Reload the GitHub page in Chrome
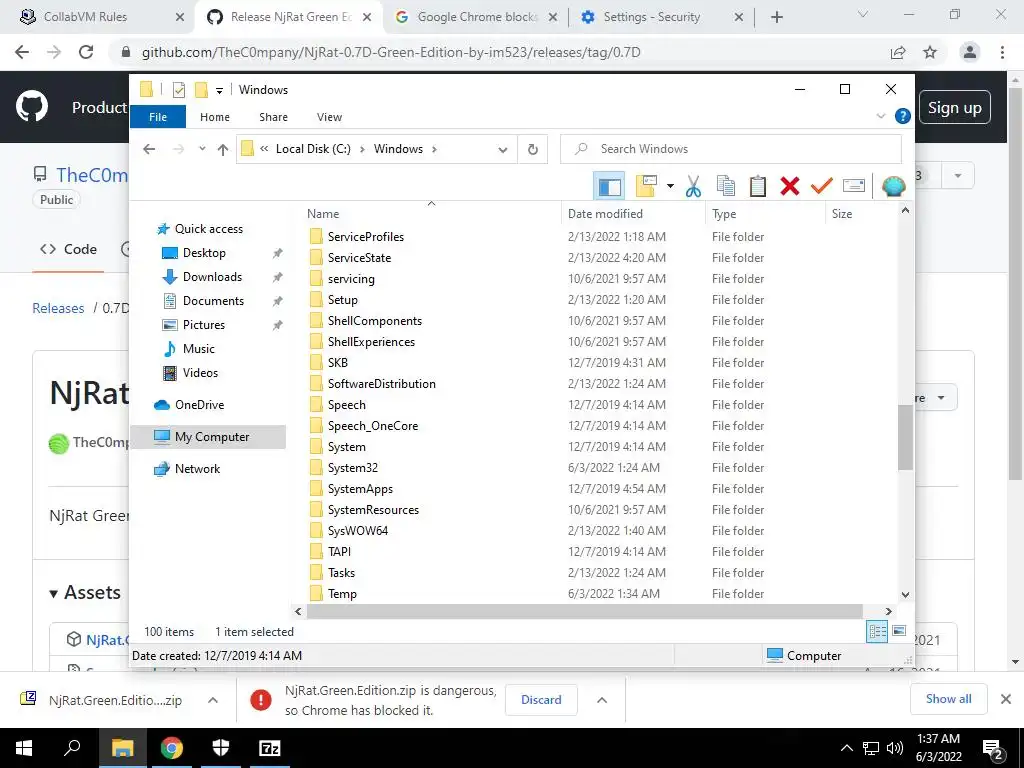 point(86,52)
